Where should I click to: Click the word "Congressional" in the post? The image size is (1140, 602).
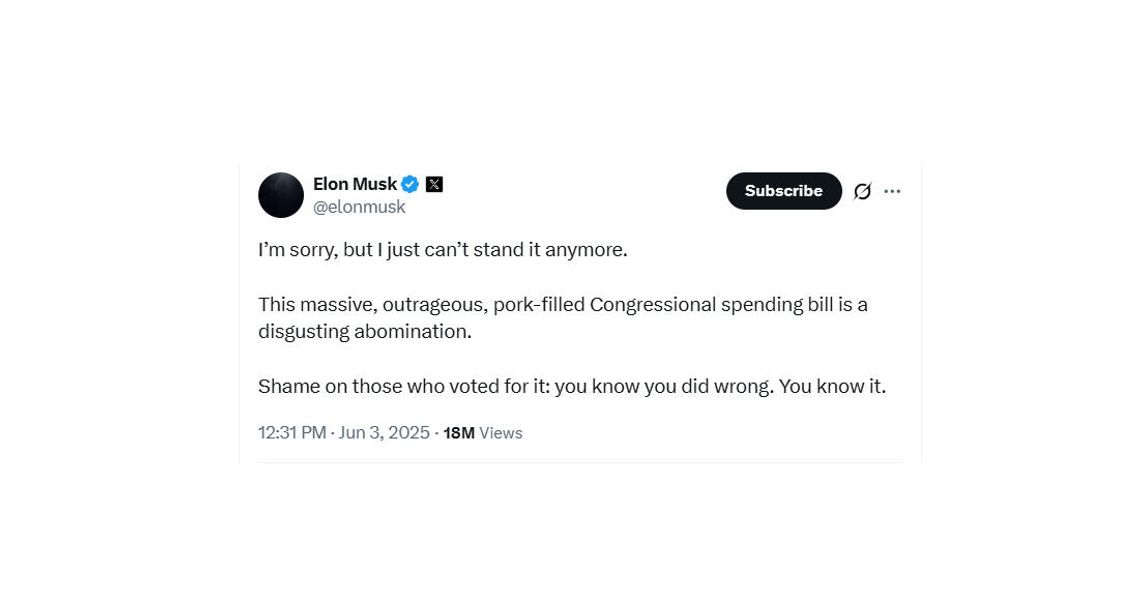coord(653,305)
